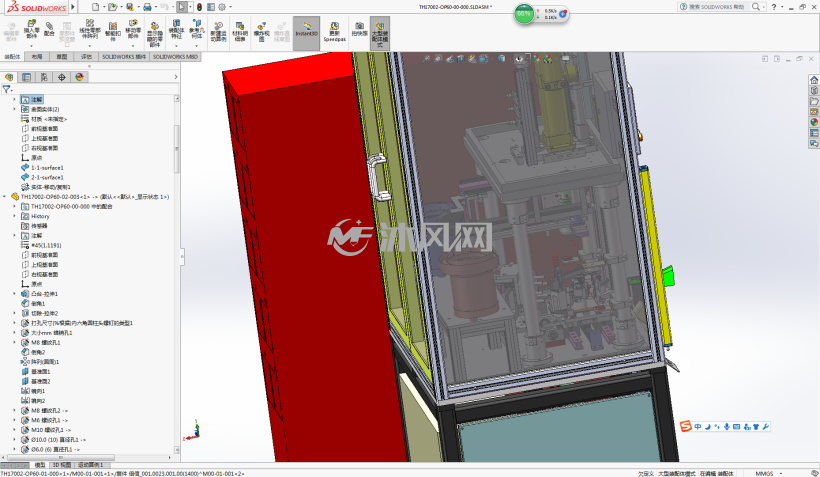Viewport: 820px width, 477px height.
Task: Open dropdown under 装配体特征
Action: (x=176, y=46)
